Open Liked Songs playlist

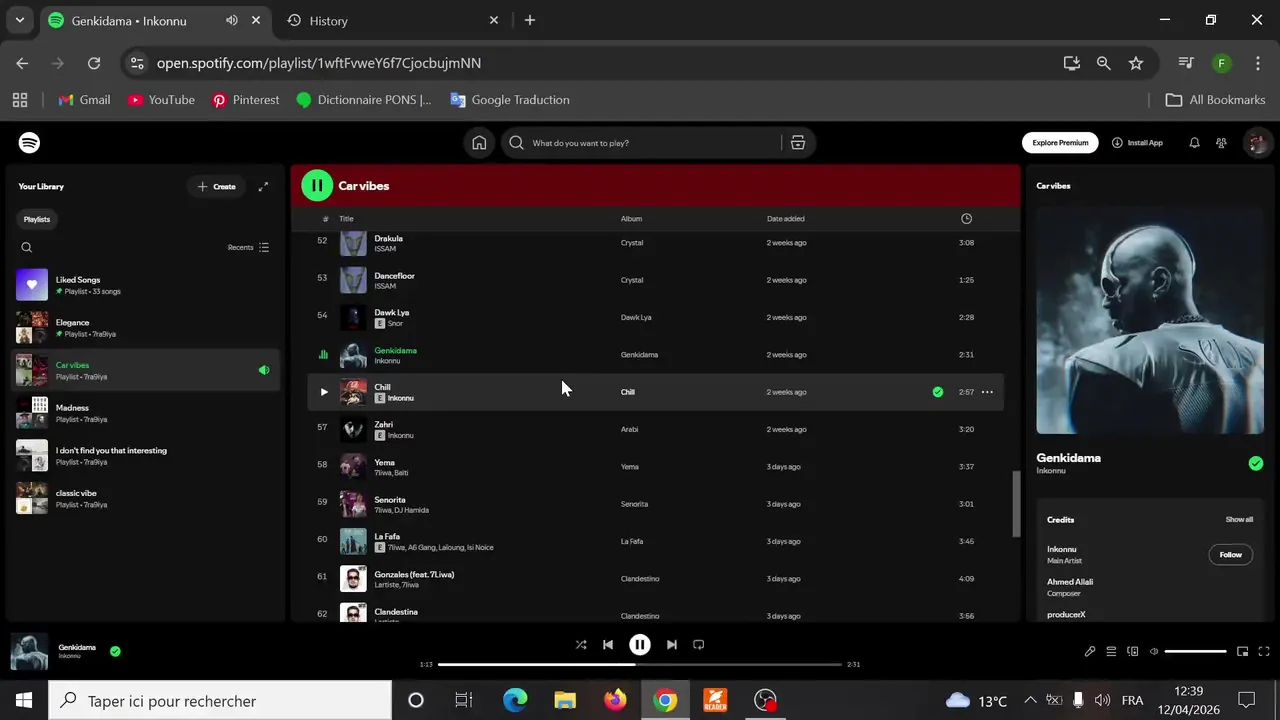tap(145, 285)
